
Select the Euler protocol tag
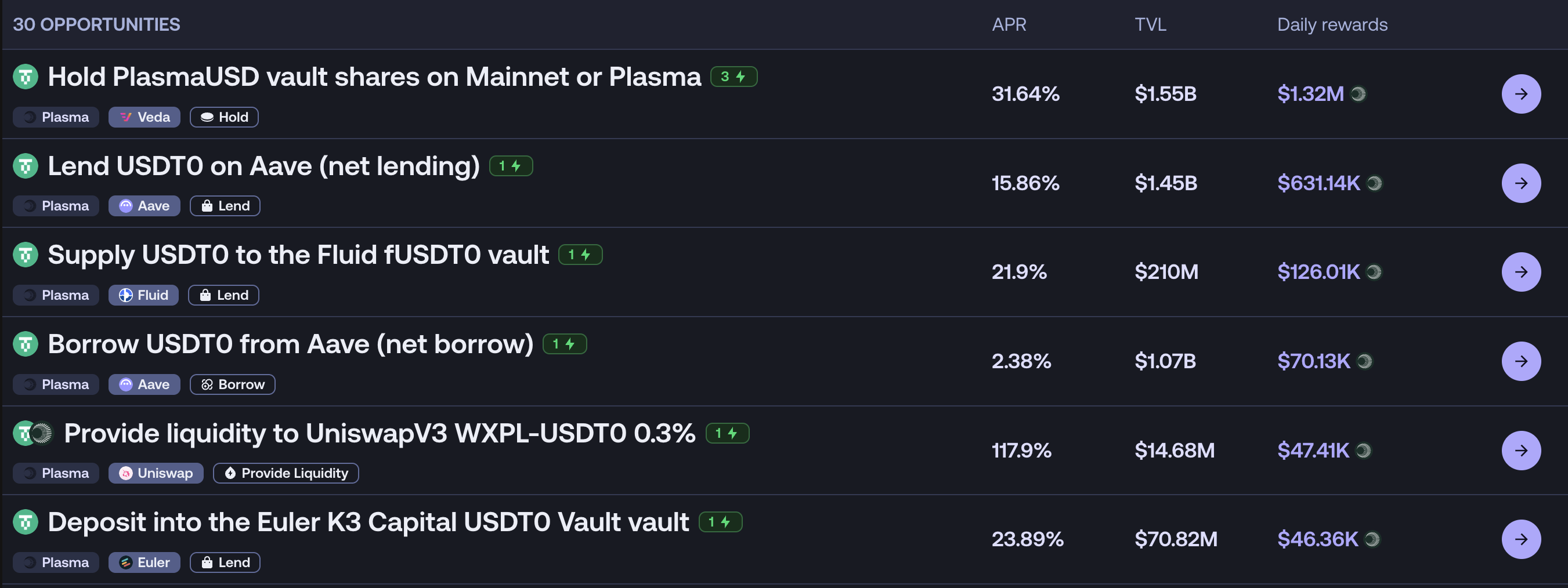point(144,562)
